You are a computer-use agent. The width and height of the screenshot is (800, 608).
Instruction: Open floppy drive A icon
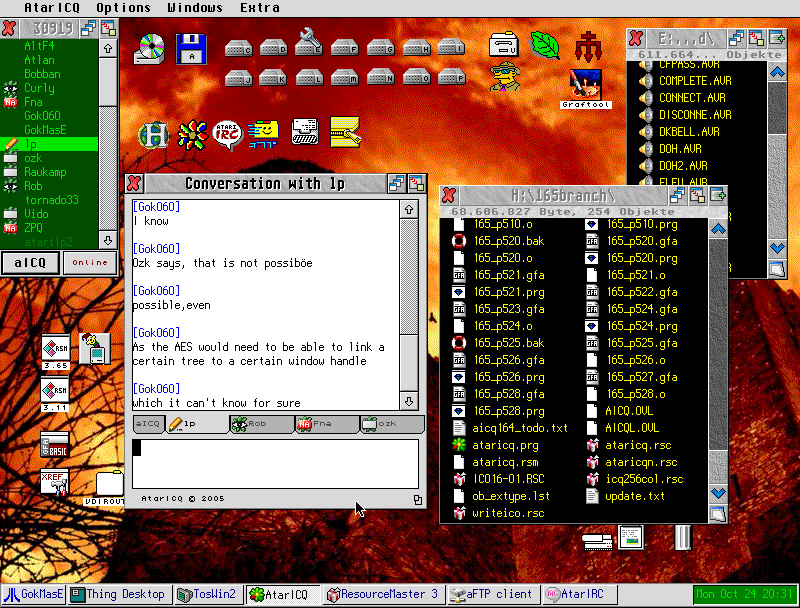coord(191,49)
